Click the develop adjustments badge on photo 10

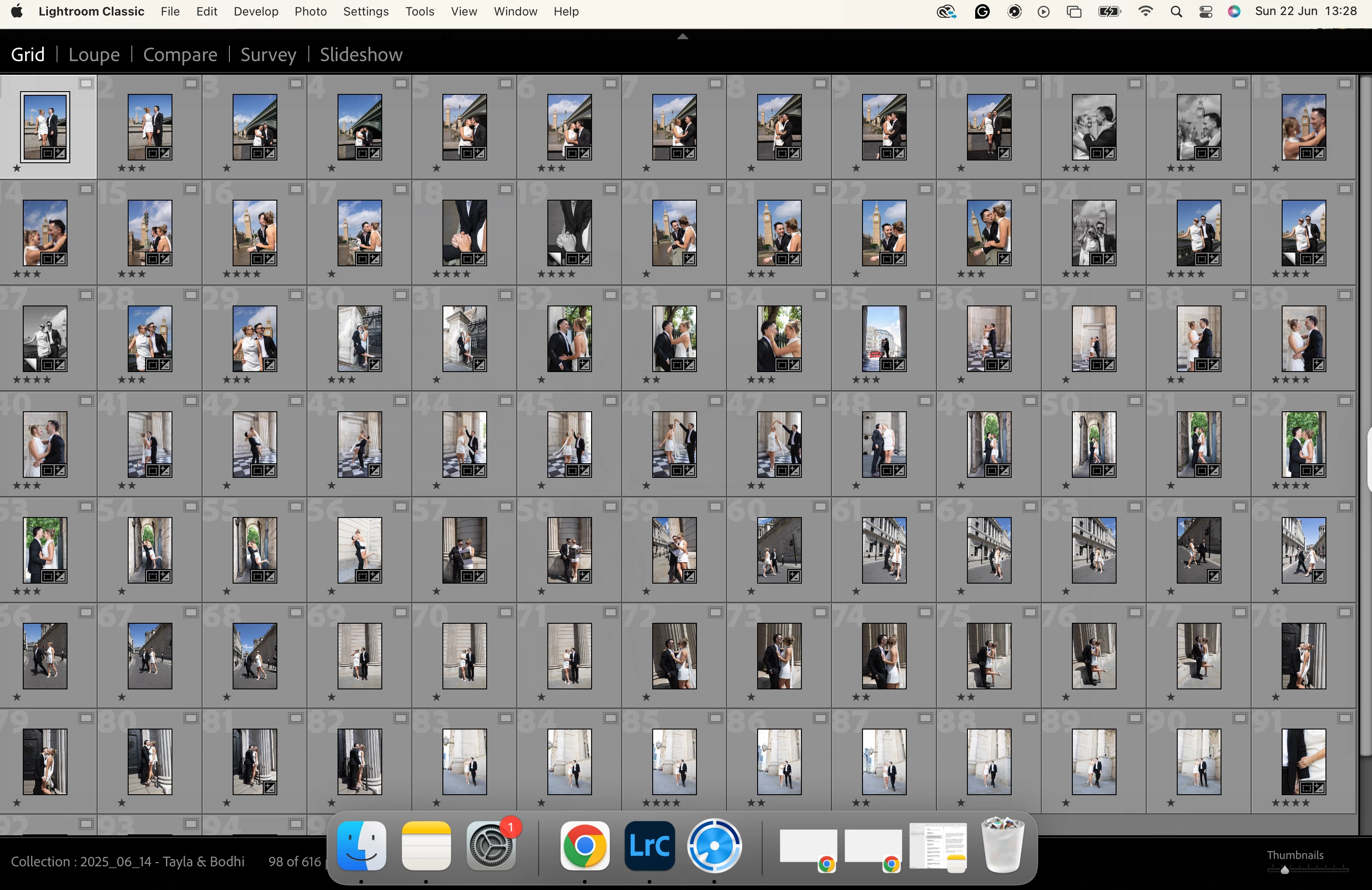coord(1004,153)
